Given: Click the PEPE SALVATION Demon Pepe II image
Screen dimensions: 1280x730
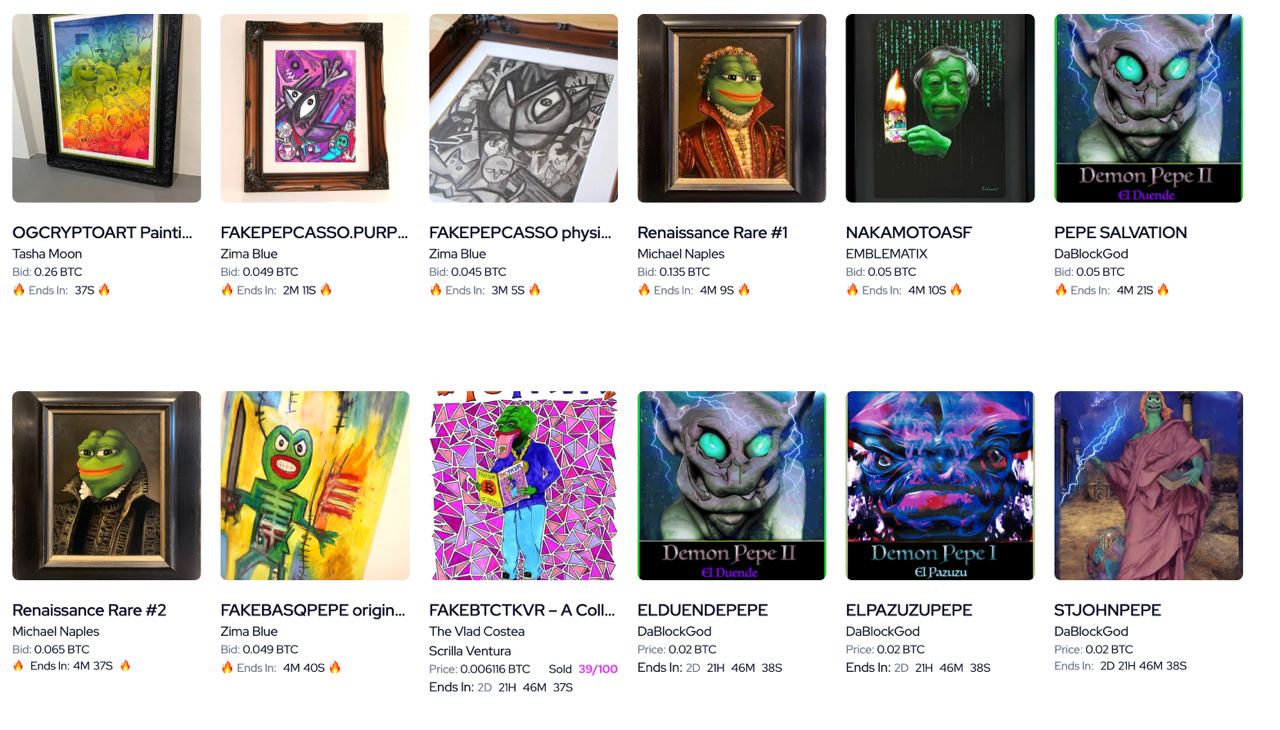Looking at the screenshot, I should (x=1149, y=108).
